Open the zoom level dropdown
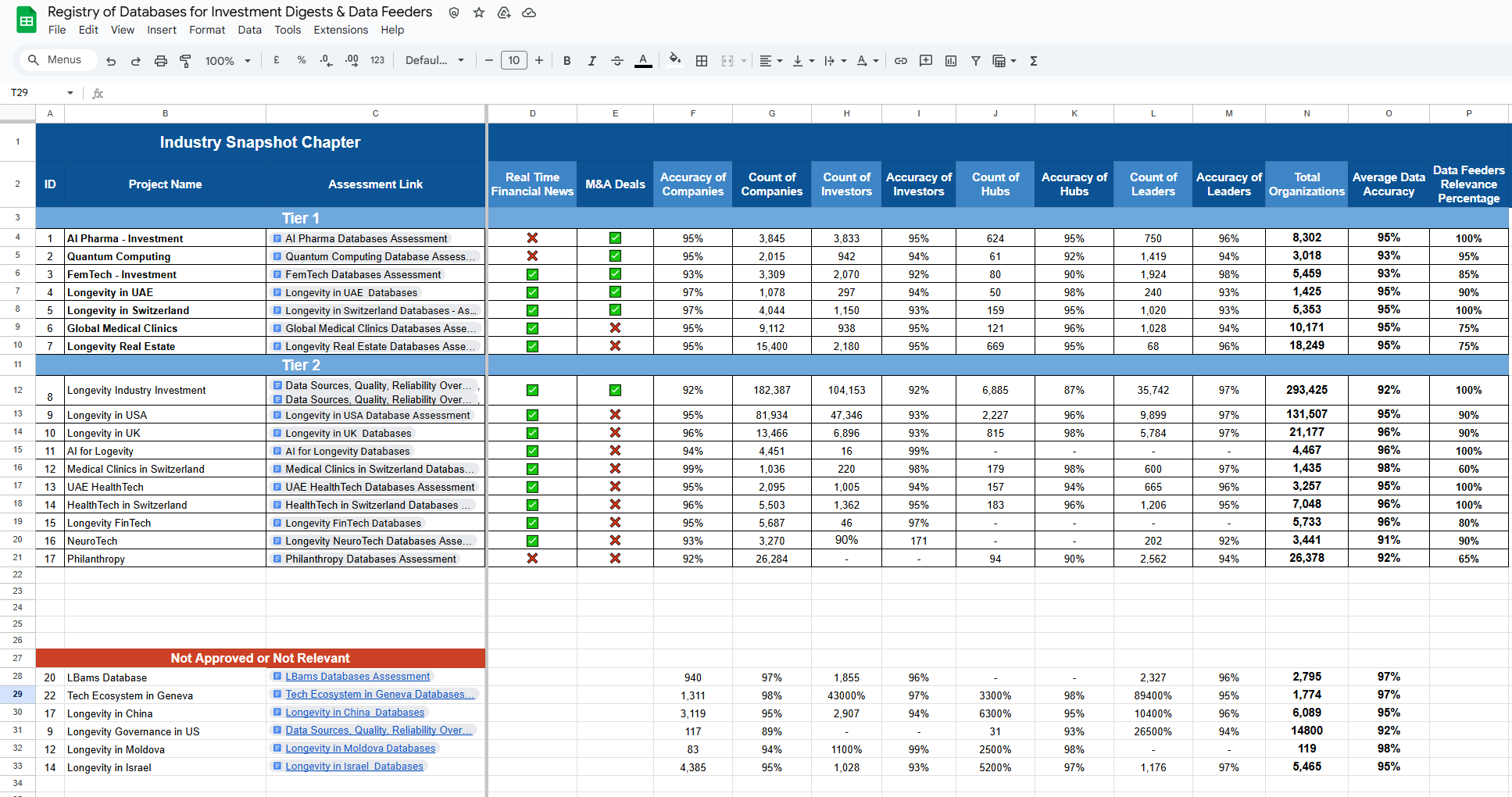Viewport: 1512px width, 797px height. (227, 61)
